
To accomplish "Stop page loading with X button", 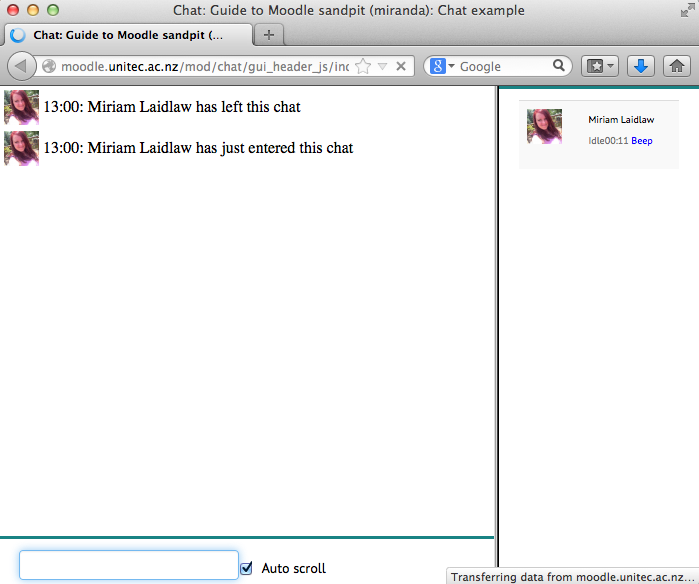I will [401, 66].
